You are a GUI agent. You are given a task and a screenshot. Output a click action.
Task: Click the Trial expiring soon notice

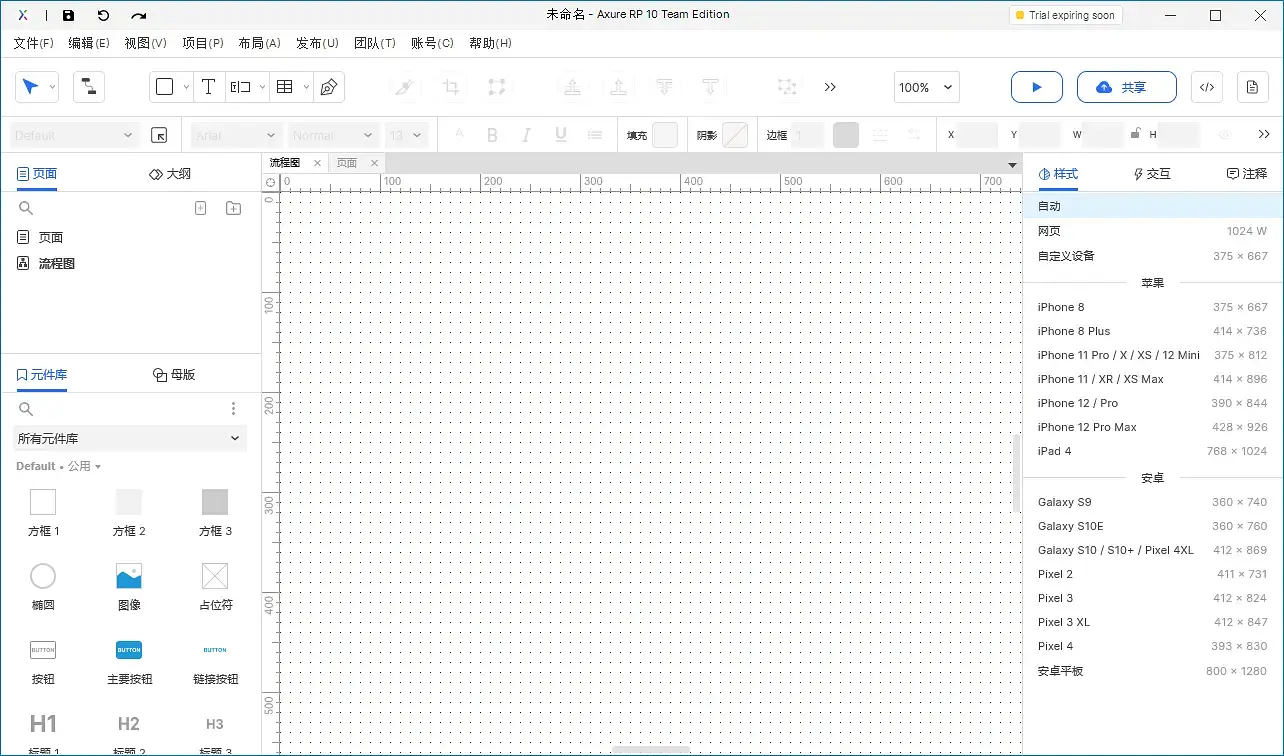(x=1066, y=14)
